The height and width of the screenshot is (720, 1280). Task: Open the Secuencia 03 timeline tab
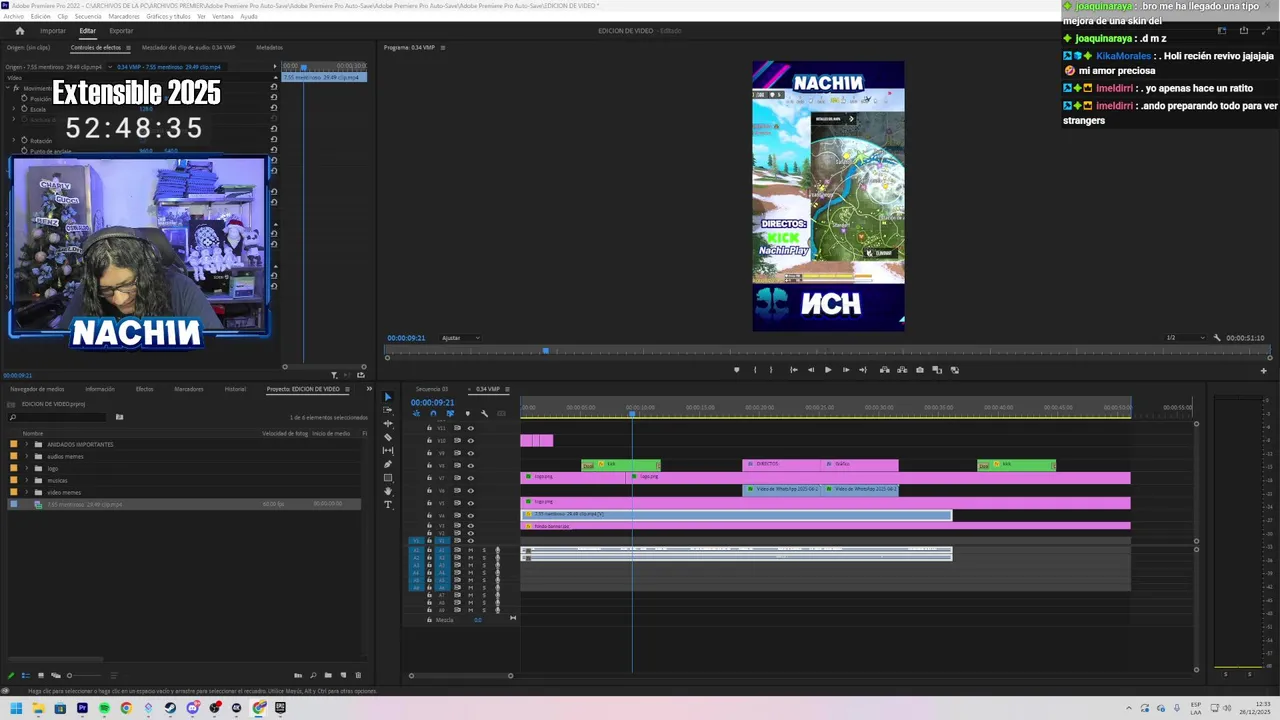[x=432, y=389]
